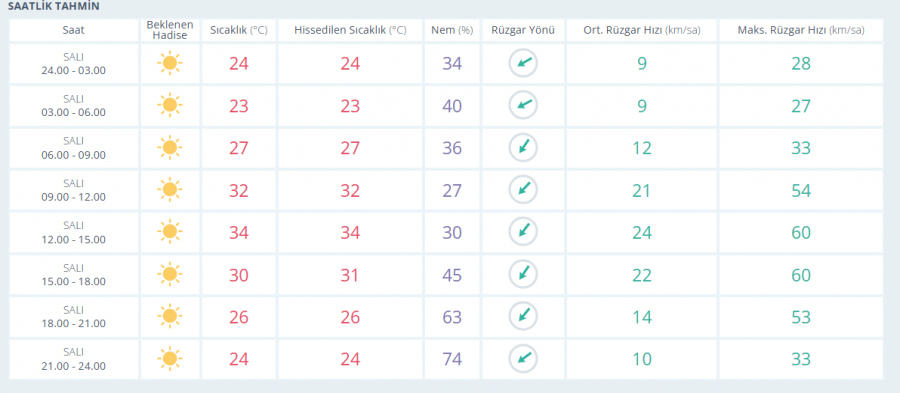The image size is (900, 393).
Task: Click wind direction arrow in 15.00 - 18.00 row
Action: [x=523, y=274]
